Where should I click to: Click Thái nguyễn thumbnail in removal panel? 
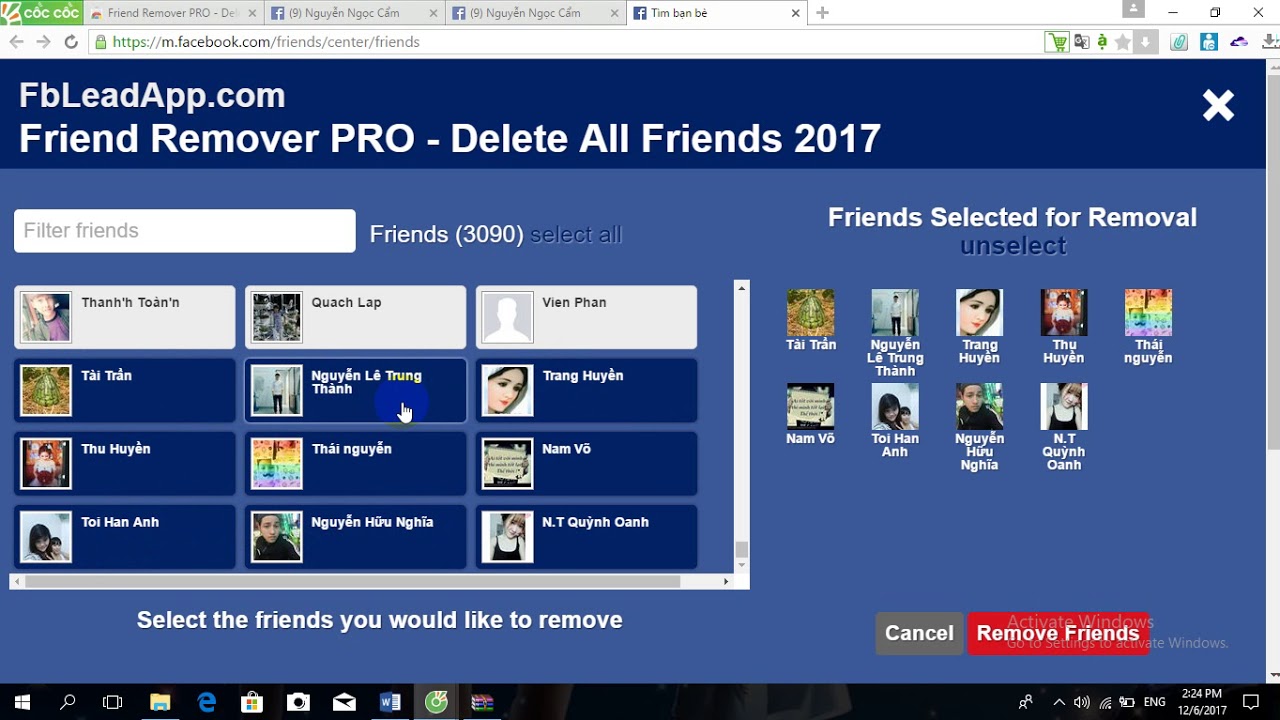(x=1148, y=313)
